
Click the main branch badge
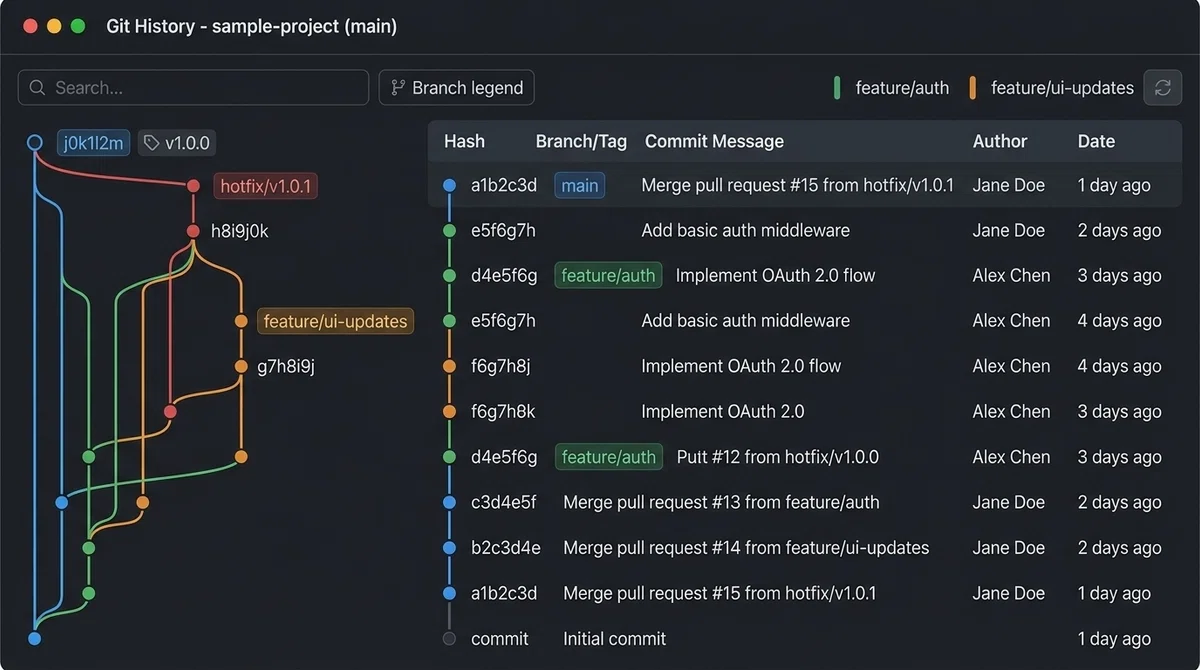(x=580, y=185)
